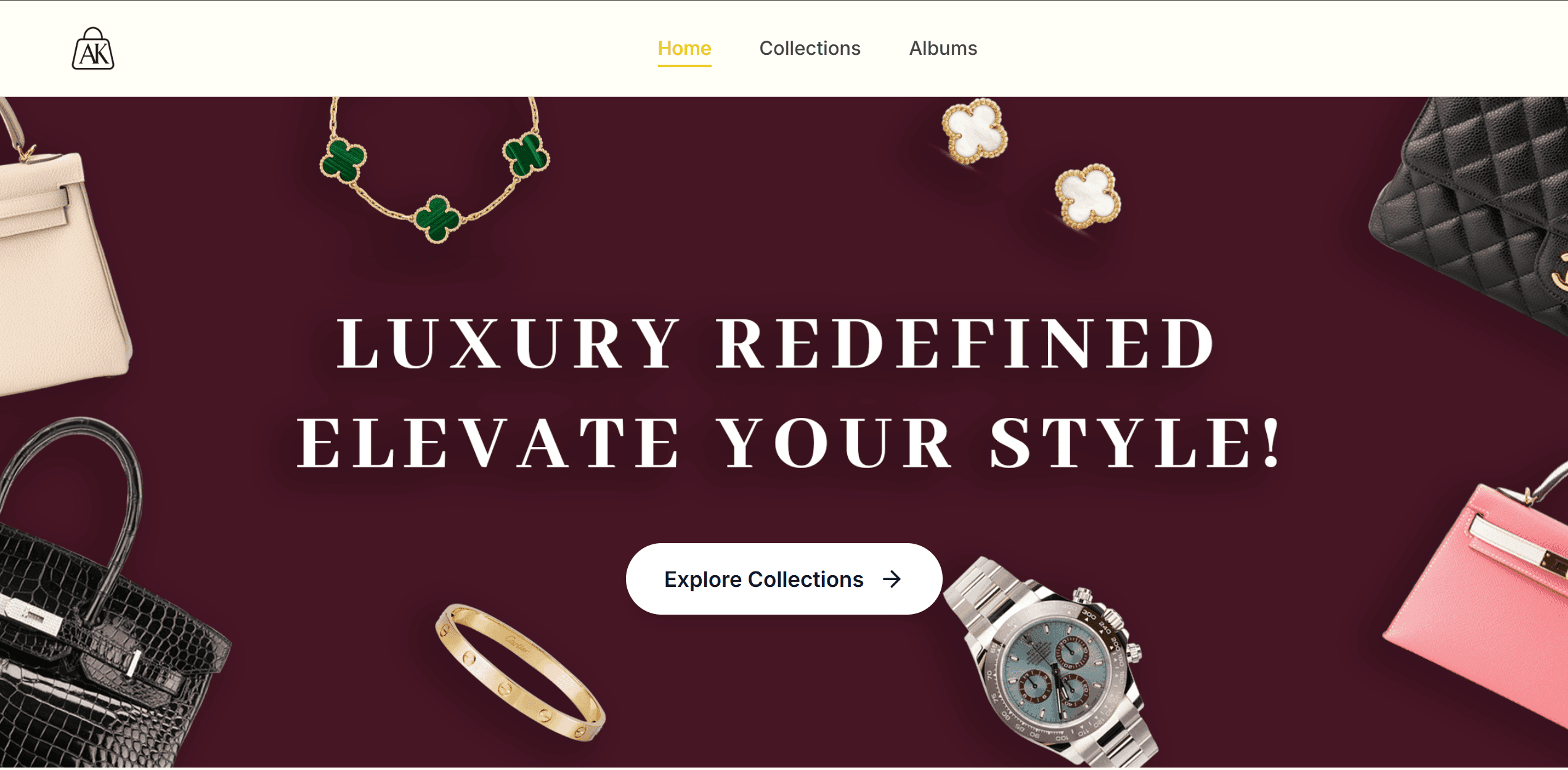1568x770 pixels.
Task: Click the ELEVATE YOUR STYLE! heading
Action: click(x=789, y=443)
